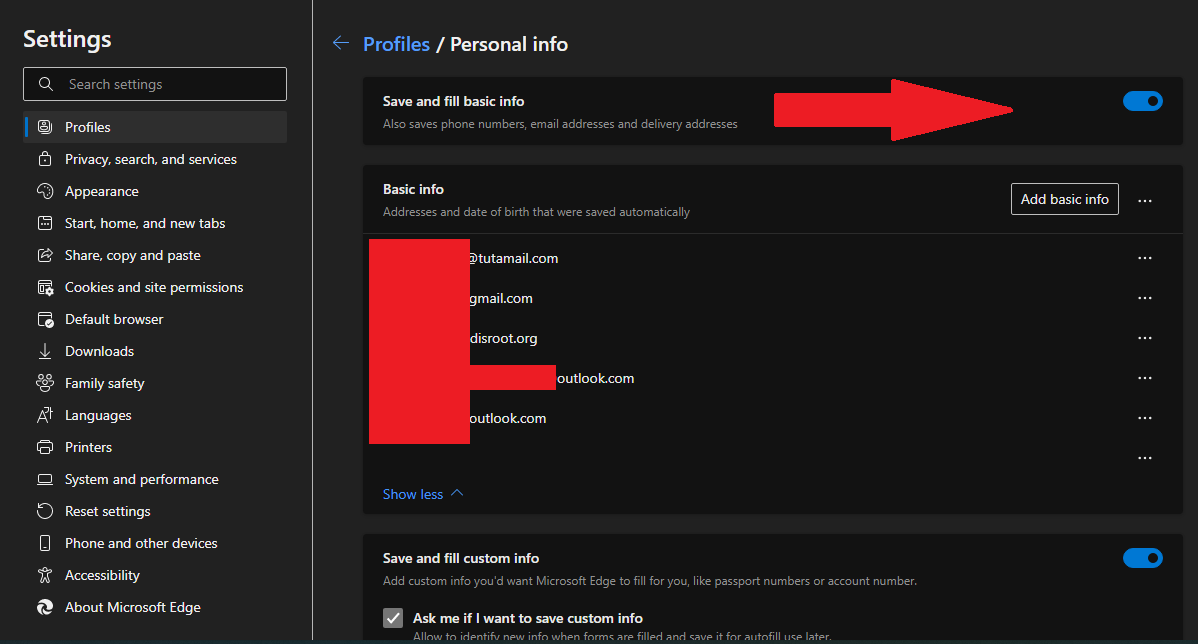Click the Add basic info button
The image size is (1198, 644).
[1064, 199]
